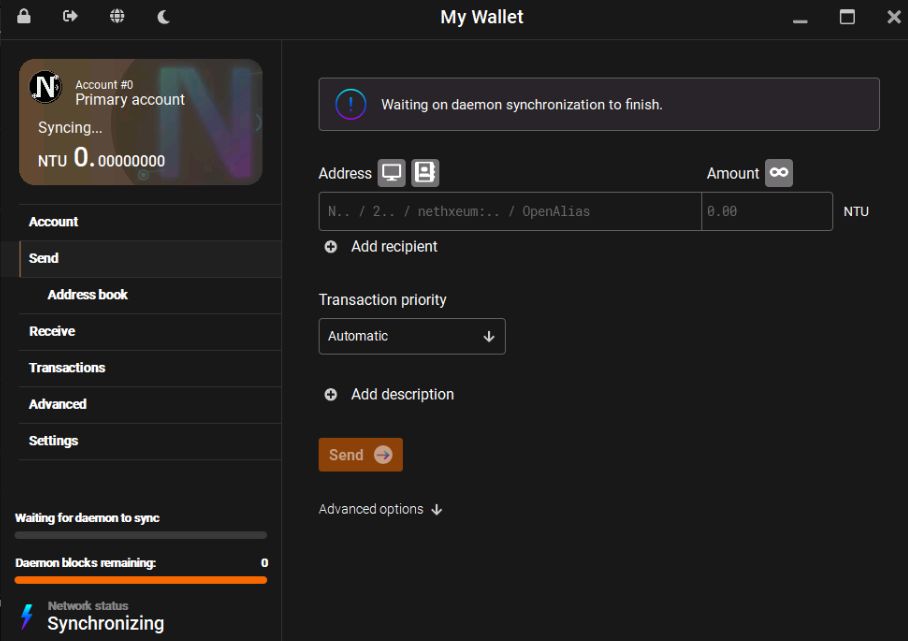
Task: Lock the wallet with padlock icon
Action: (x=24, y=16)
